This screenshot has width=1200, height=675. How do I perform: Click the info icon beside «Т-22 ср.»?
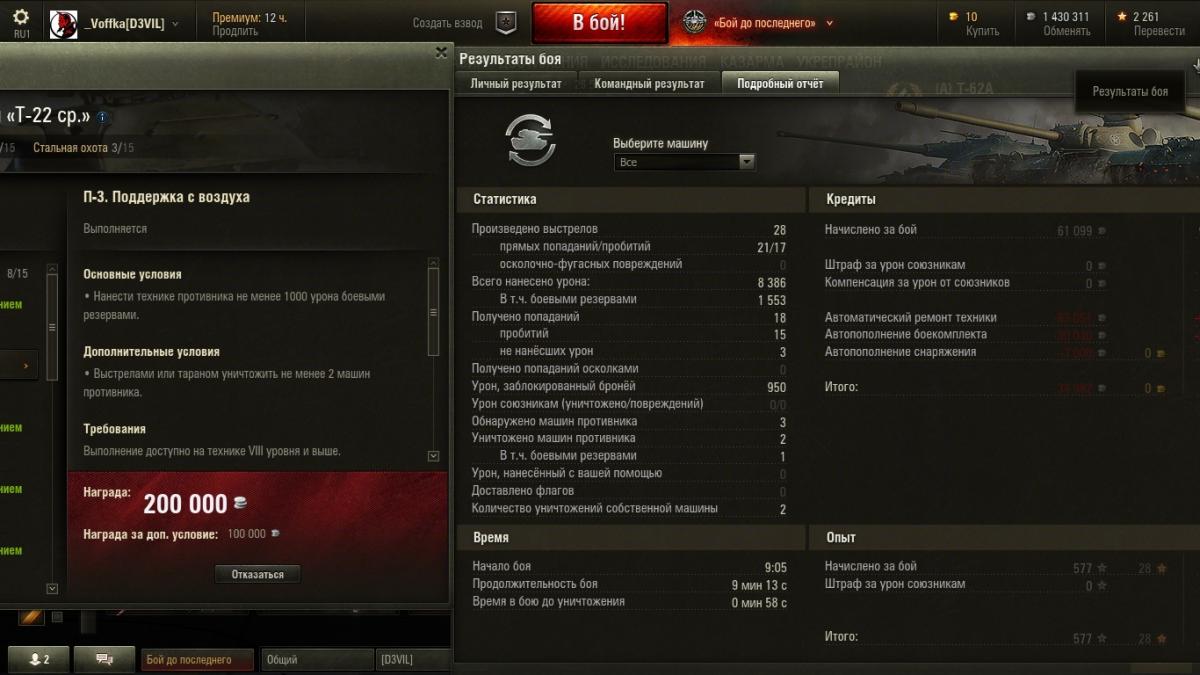point(102,117)
